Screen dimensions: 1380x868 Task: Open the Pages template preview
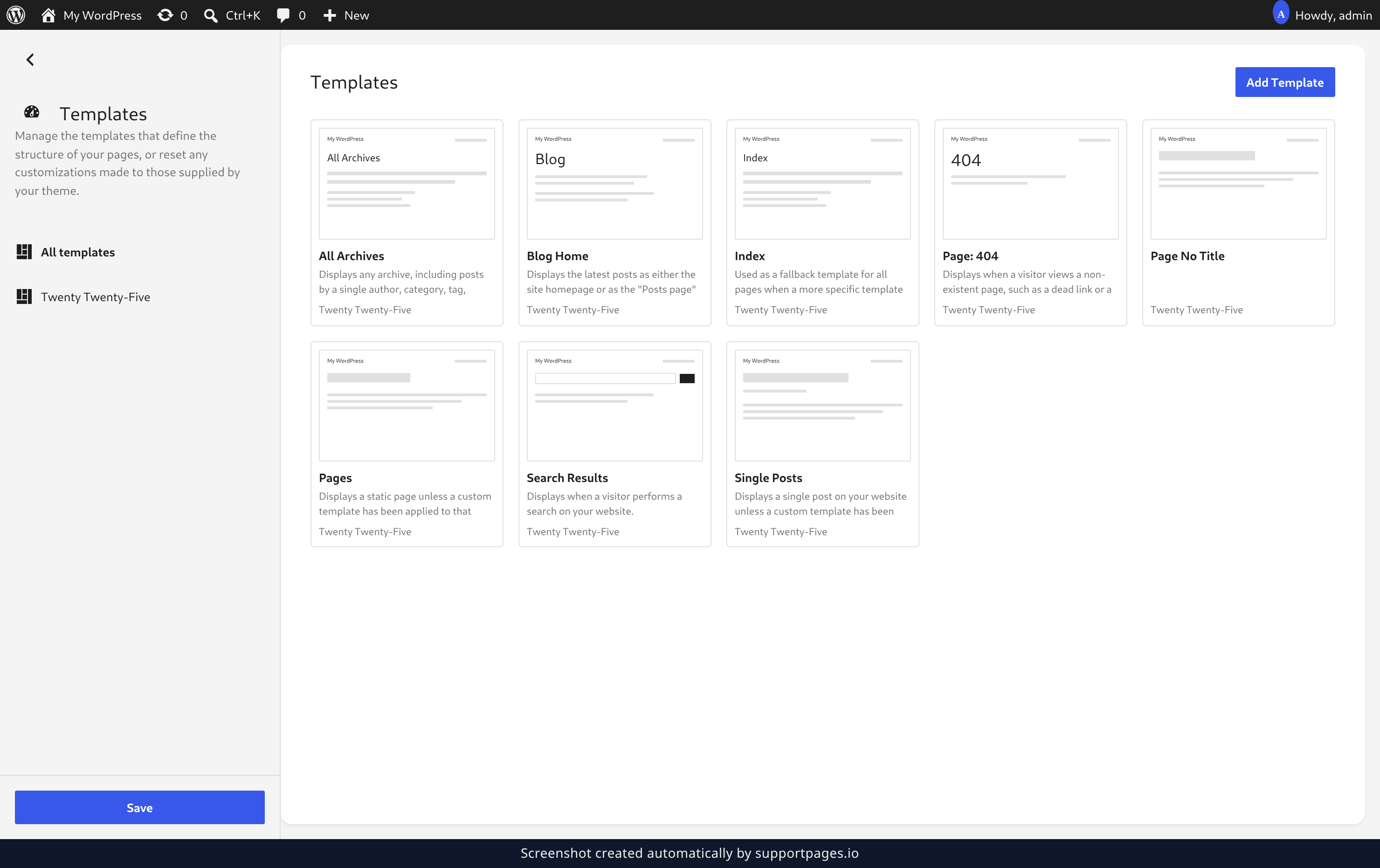[x=407, y=405]
